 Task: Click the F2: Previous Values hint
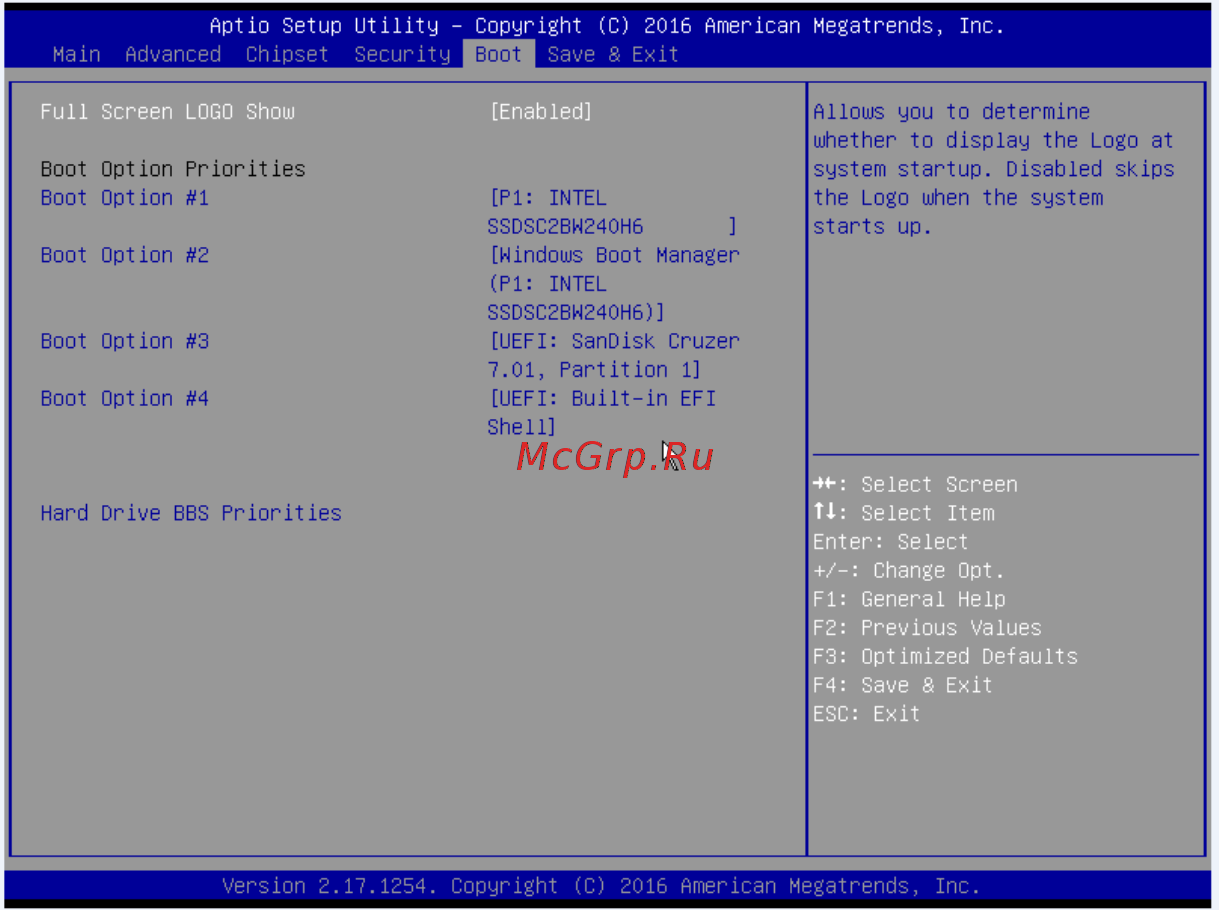pyautogui.click(x=927, y=628)
